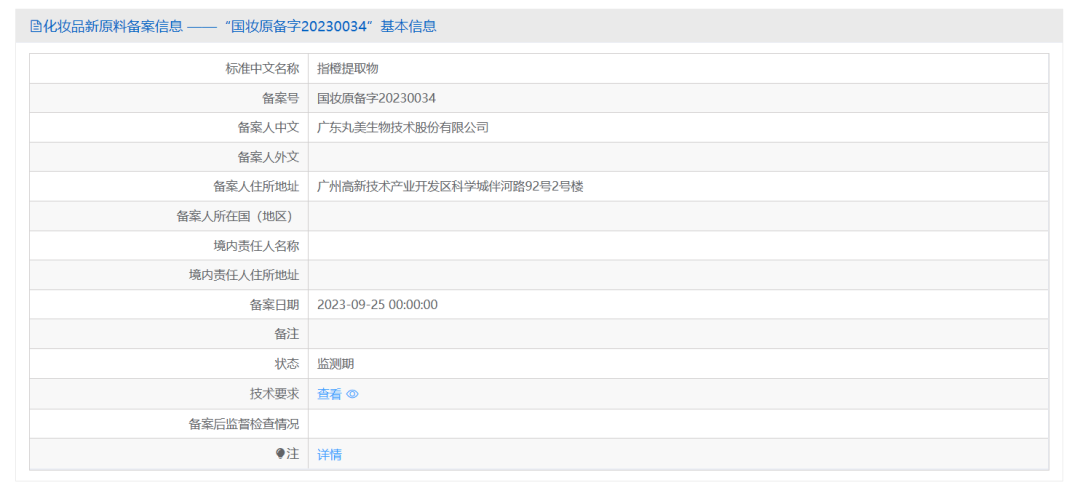Click the 标准中文名称 row label

(262, 69)
